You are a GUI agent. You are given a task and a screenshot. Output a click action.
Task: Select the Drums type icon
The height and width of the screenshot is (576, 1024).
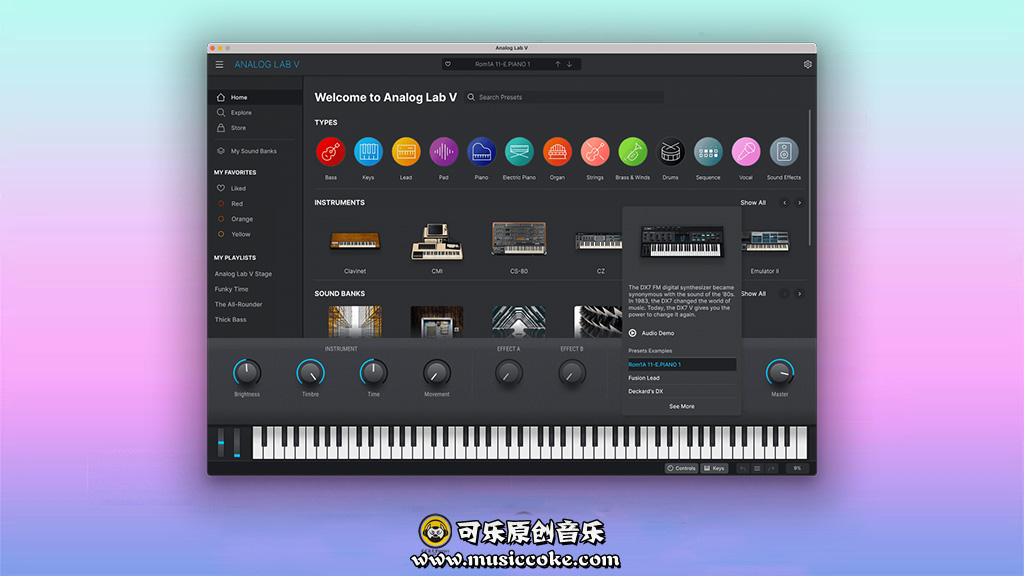pos(670,152)
